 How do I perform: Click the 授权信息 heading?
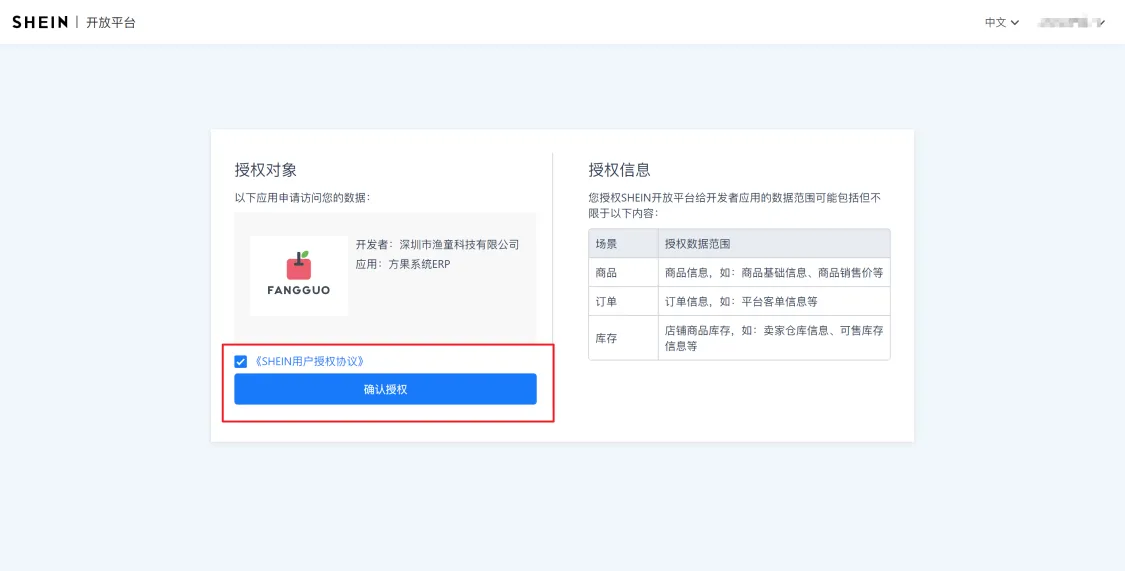pyautogui.click(x=619, y=170)
